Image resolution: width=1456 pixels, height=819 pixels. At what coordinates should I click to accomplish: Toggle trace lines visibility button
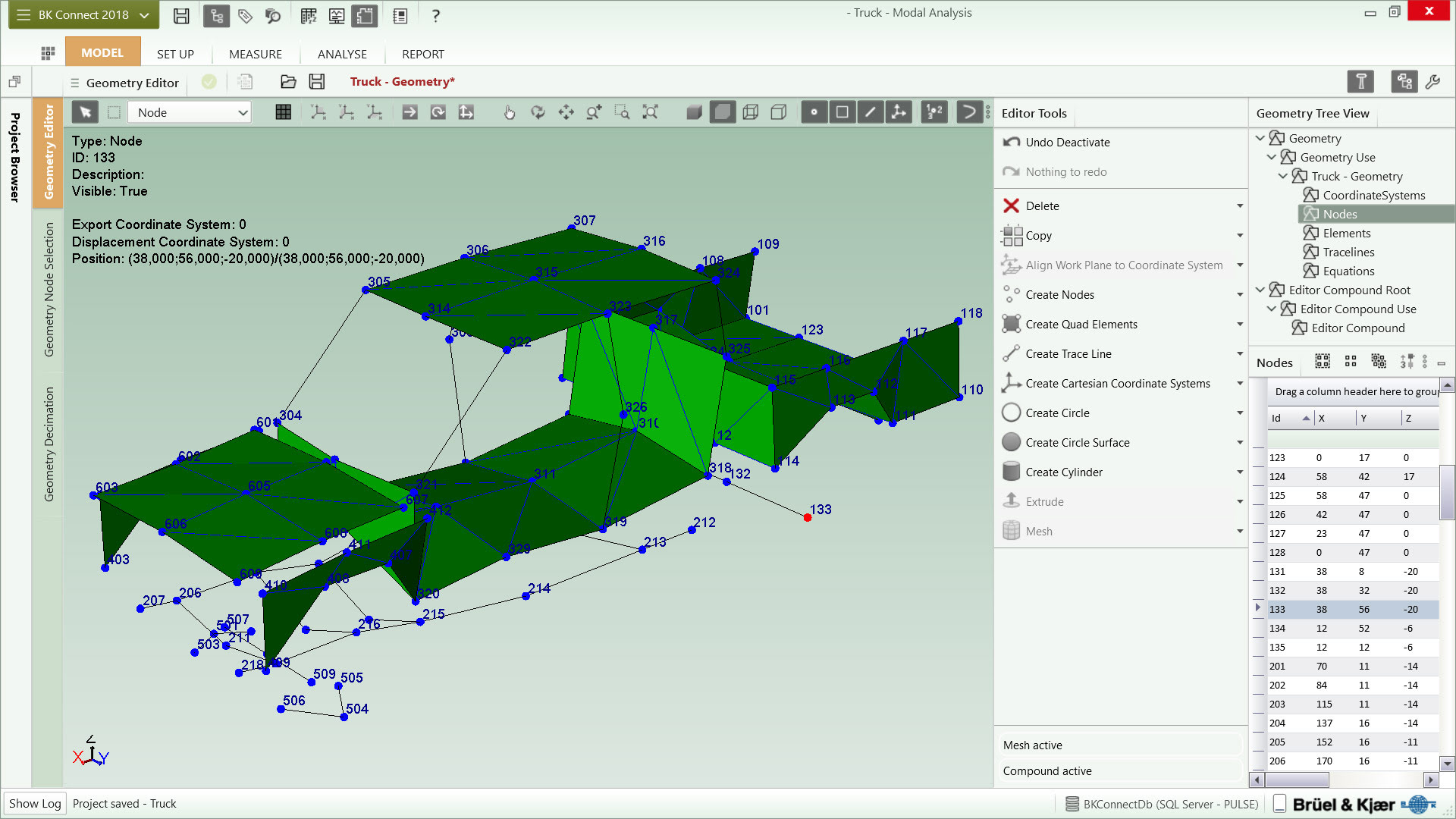tap(870, 112)
